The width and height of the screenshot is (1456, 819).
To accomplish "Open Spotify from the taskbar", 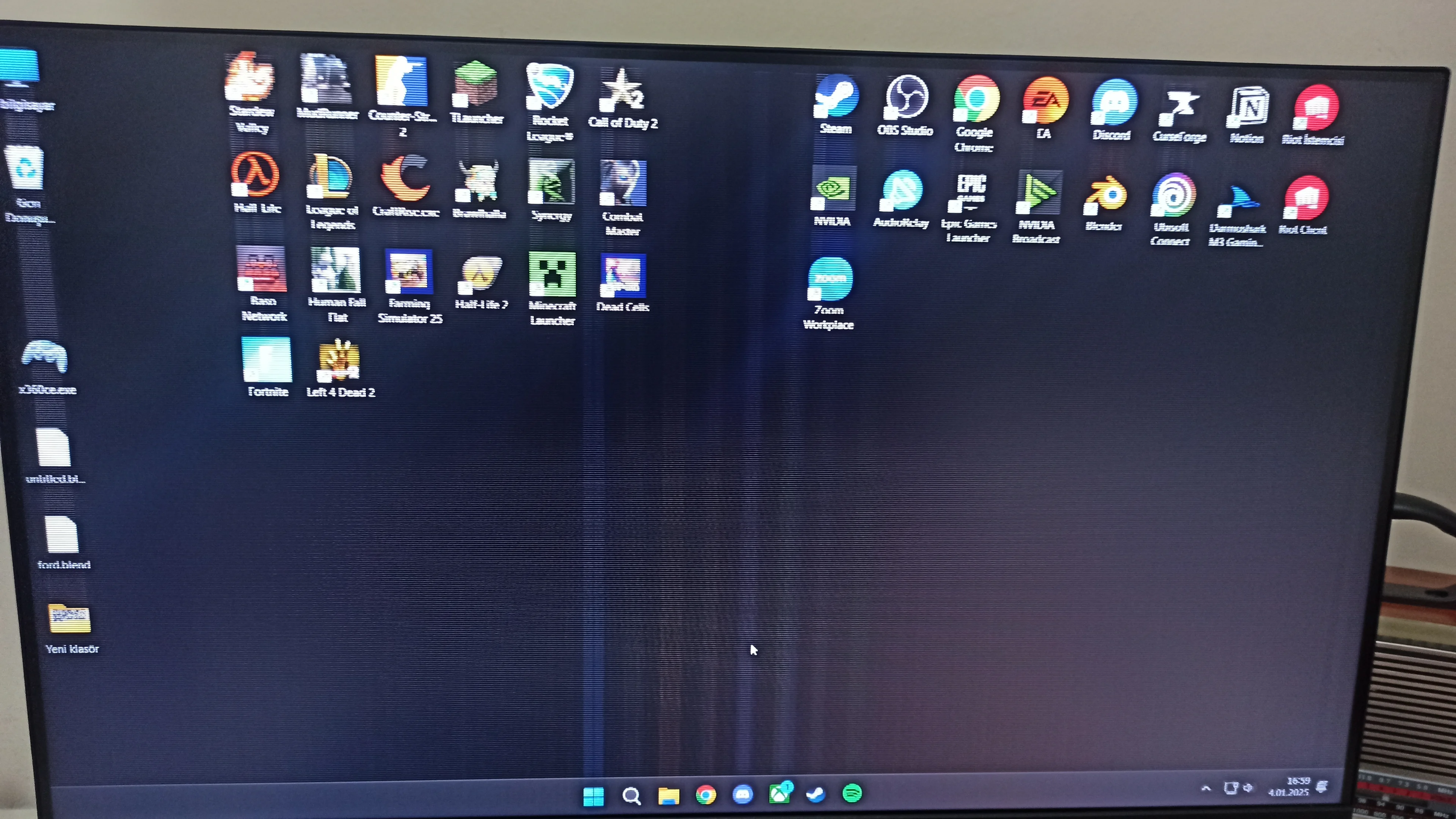I will click(852, 793).
